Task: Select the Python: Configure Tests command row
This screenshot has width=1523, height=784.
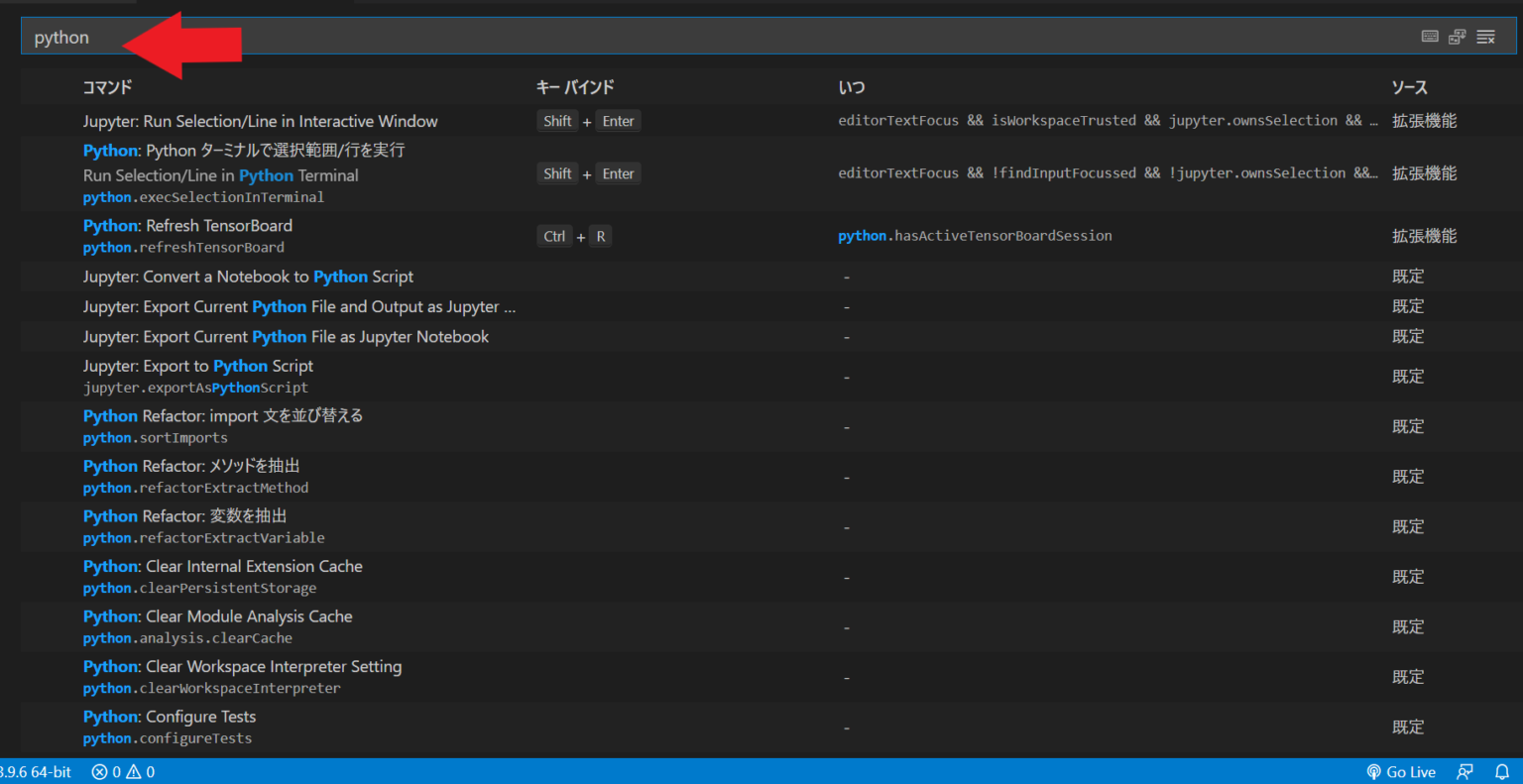Action: pos(169,727)
